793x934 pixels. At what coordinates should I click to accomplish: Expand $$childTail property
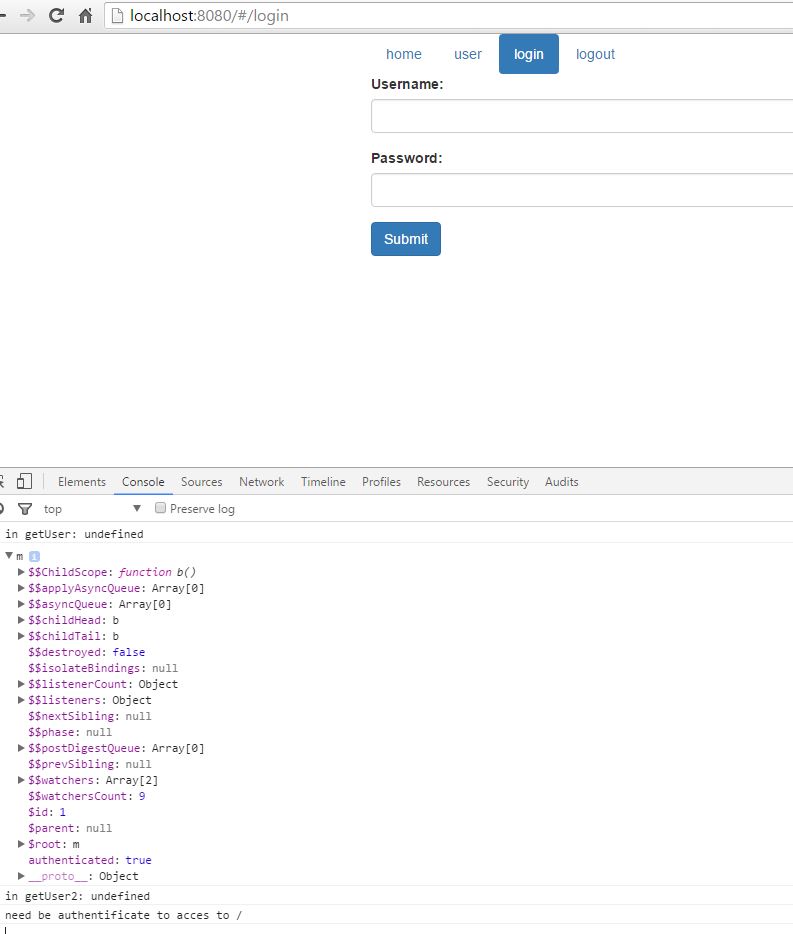(x=21, y=636)
